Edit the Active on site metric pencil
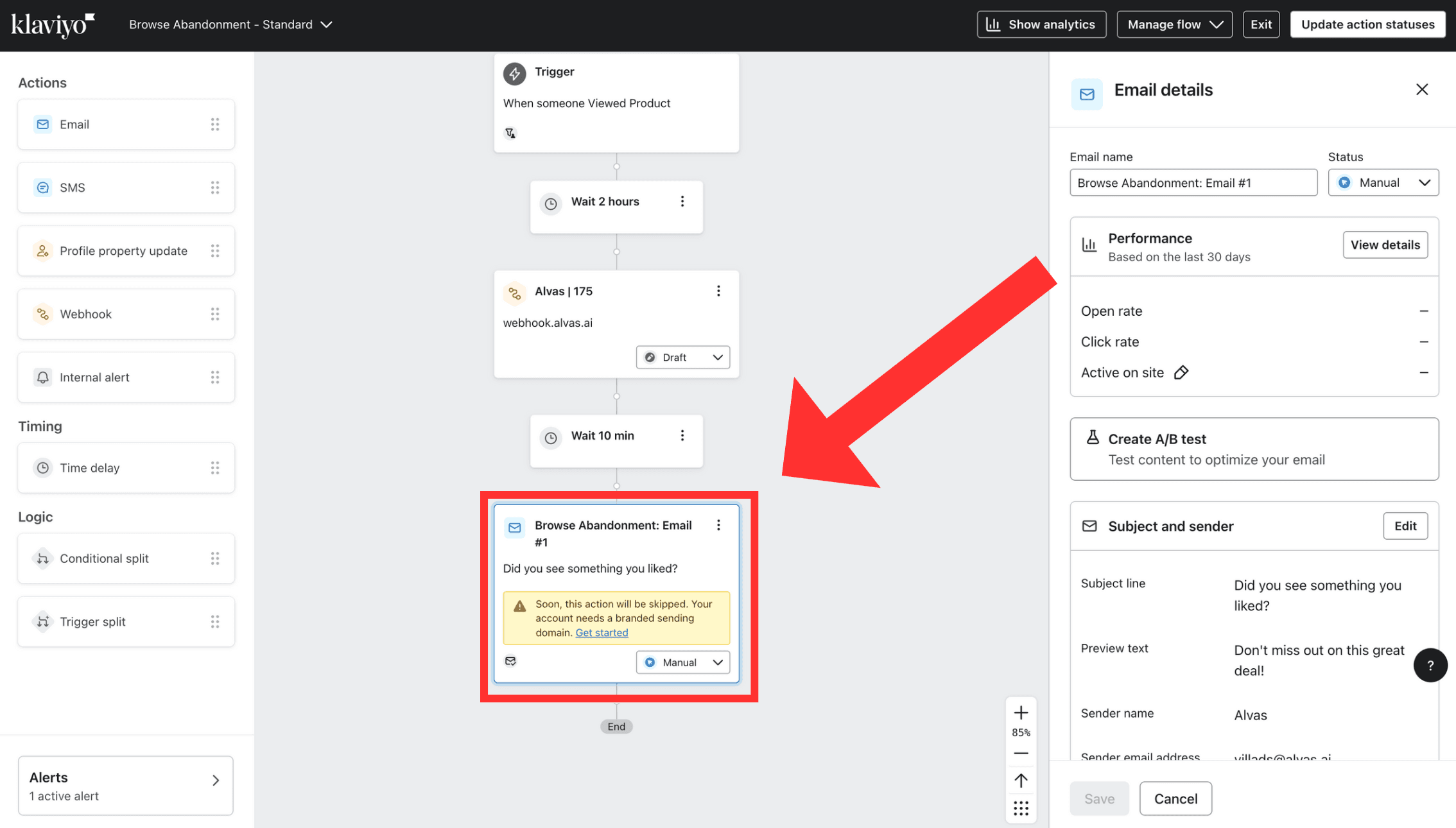 click(x=1181, y=373)
